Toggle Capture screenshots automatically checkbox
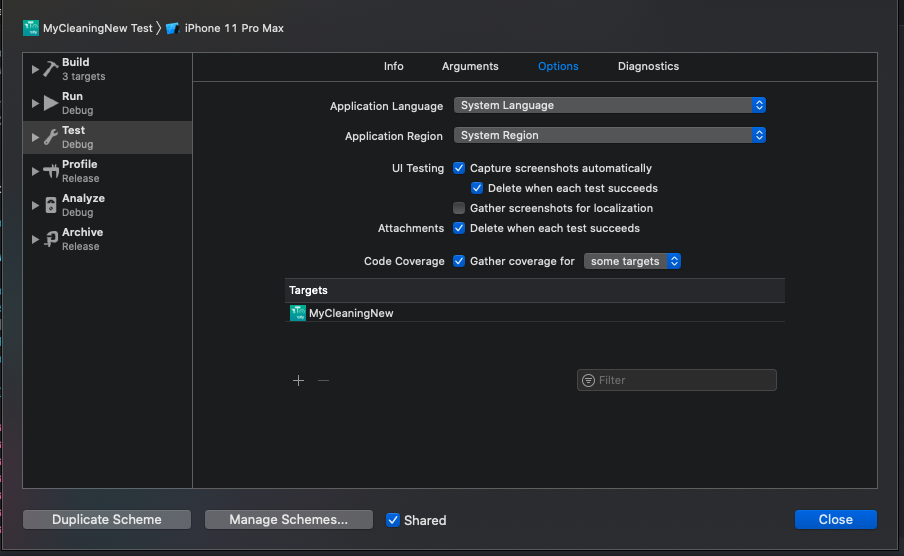The image size is (904, 556). pyautogui.click(x=459, y=168)
